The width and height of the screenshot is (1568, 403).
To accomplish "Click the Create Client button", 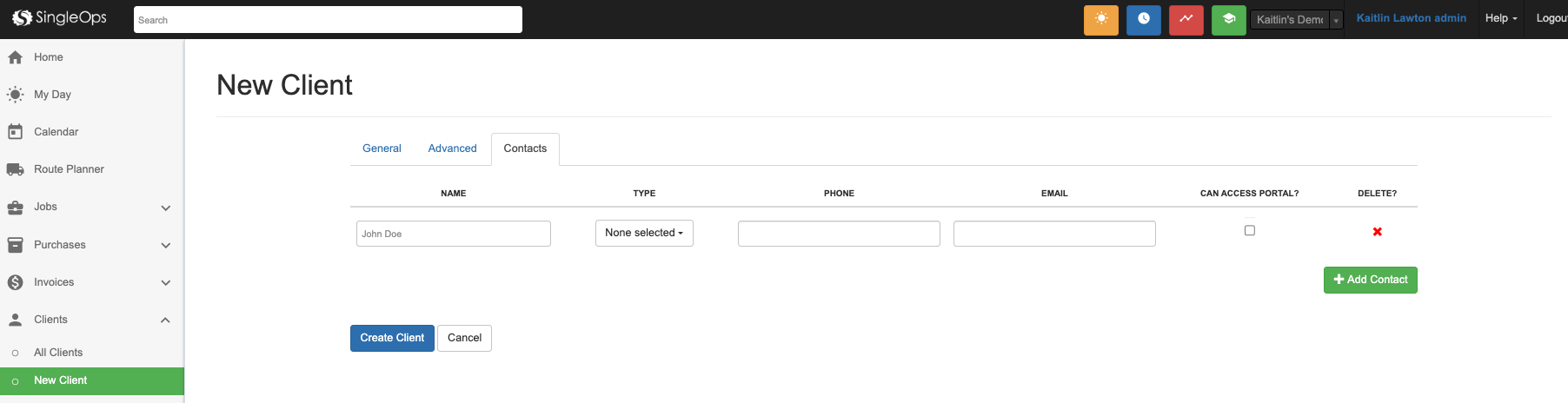I will (392, 338).
